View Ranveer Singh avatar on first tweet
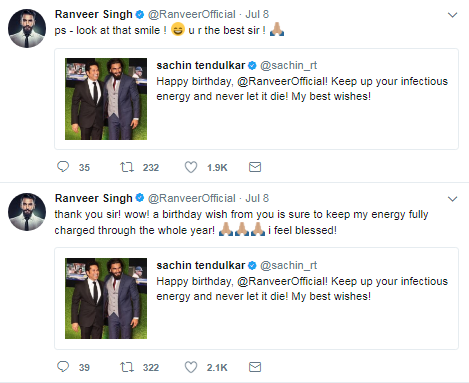The image size is (469, 383). coord(27,28)
